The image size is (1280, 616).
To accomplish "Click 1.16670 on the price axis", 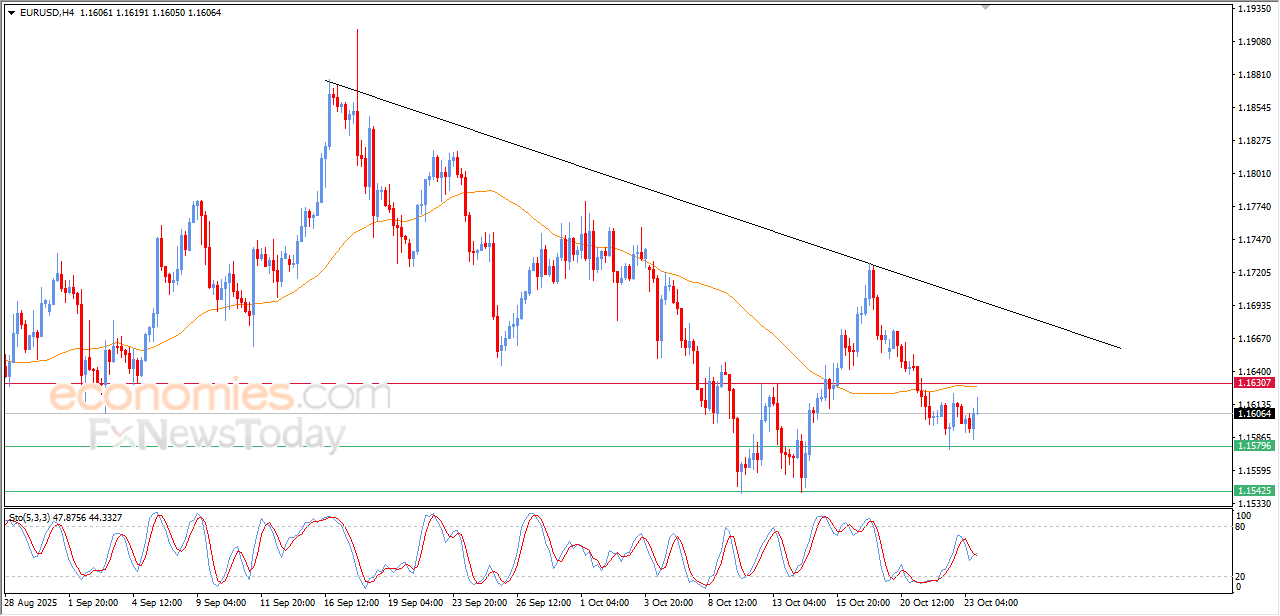I will (1254, 338).
